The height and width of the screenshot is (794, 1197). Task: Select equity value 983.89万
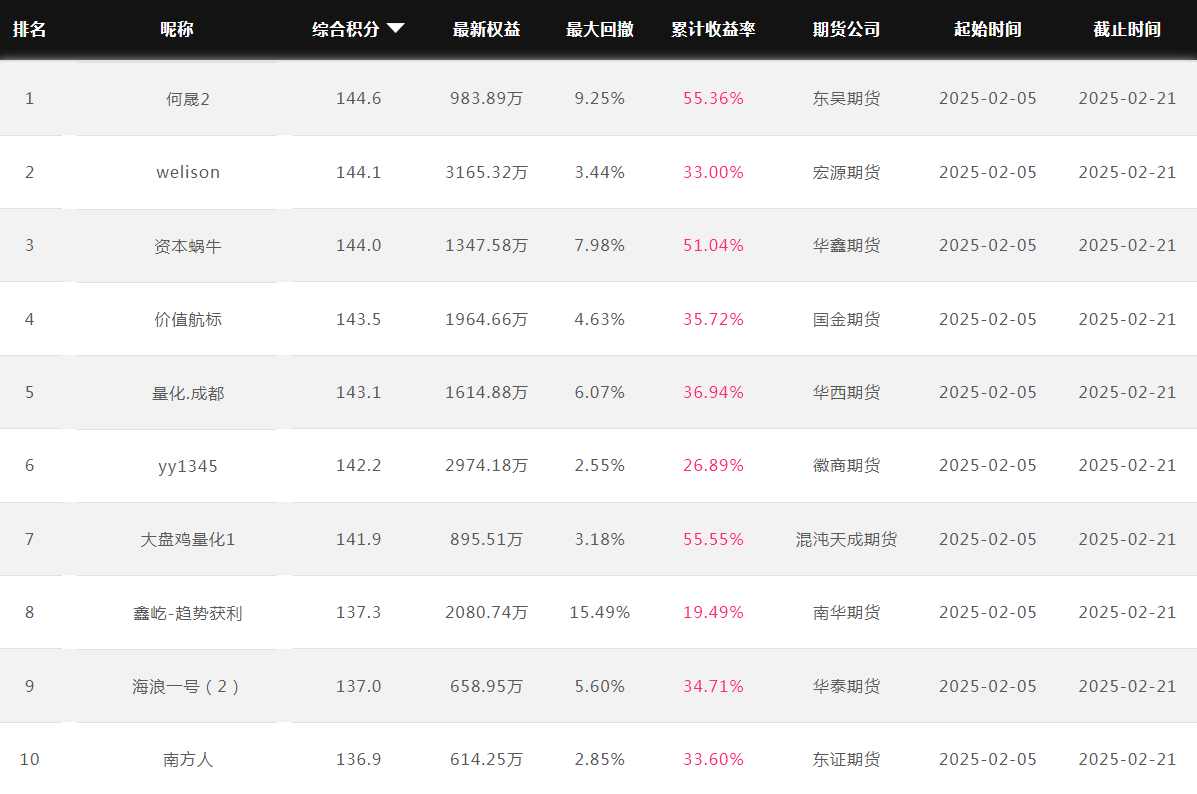[486, 98]
